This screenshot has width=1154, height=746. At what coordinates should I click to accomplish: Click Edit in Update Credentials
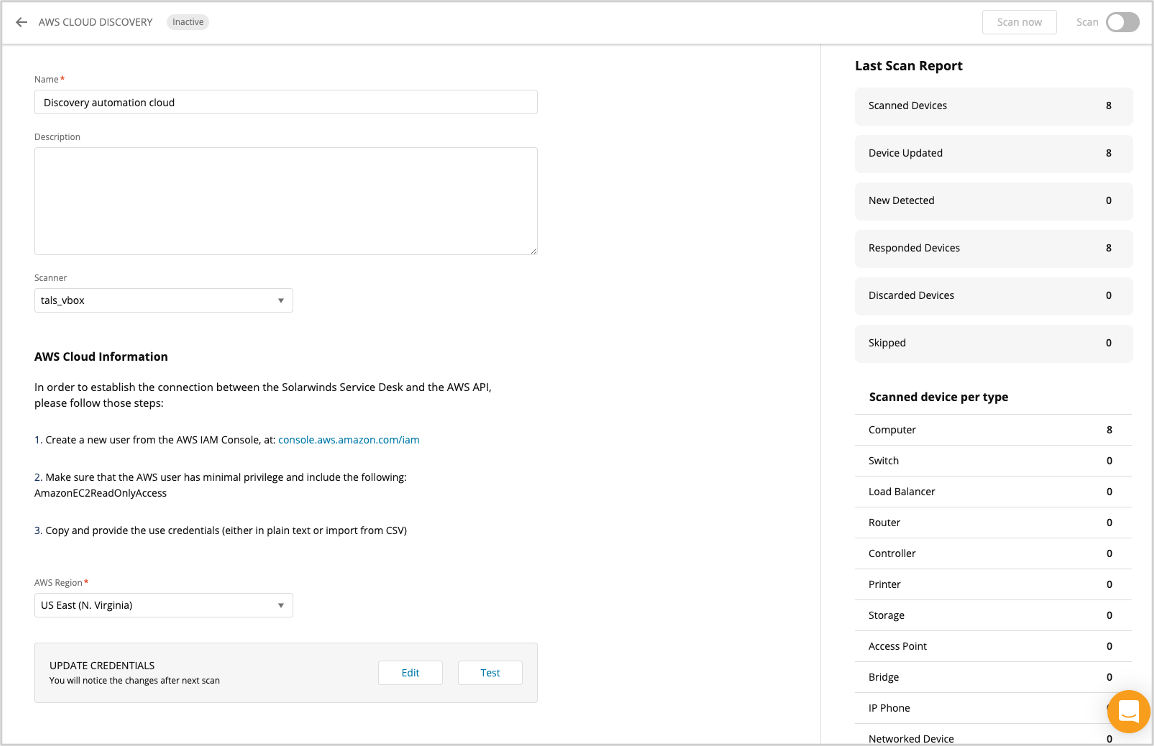(411, 672)
